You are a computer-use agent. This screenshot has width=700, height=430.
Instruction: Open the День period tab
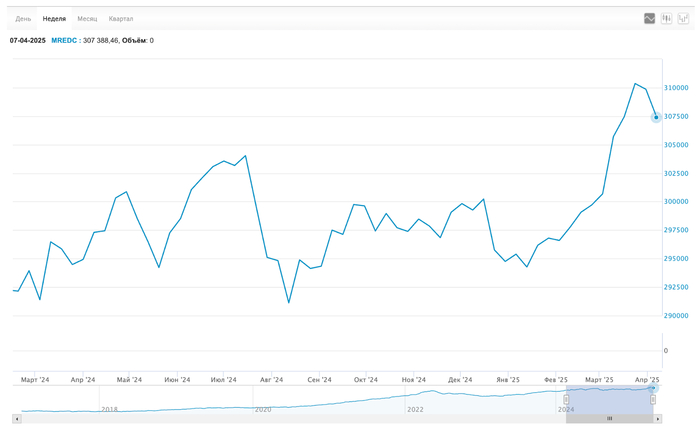[23, 19]
